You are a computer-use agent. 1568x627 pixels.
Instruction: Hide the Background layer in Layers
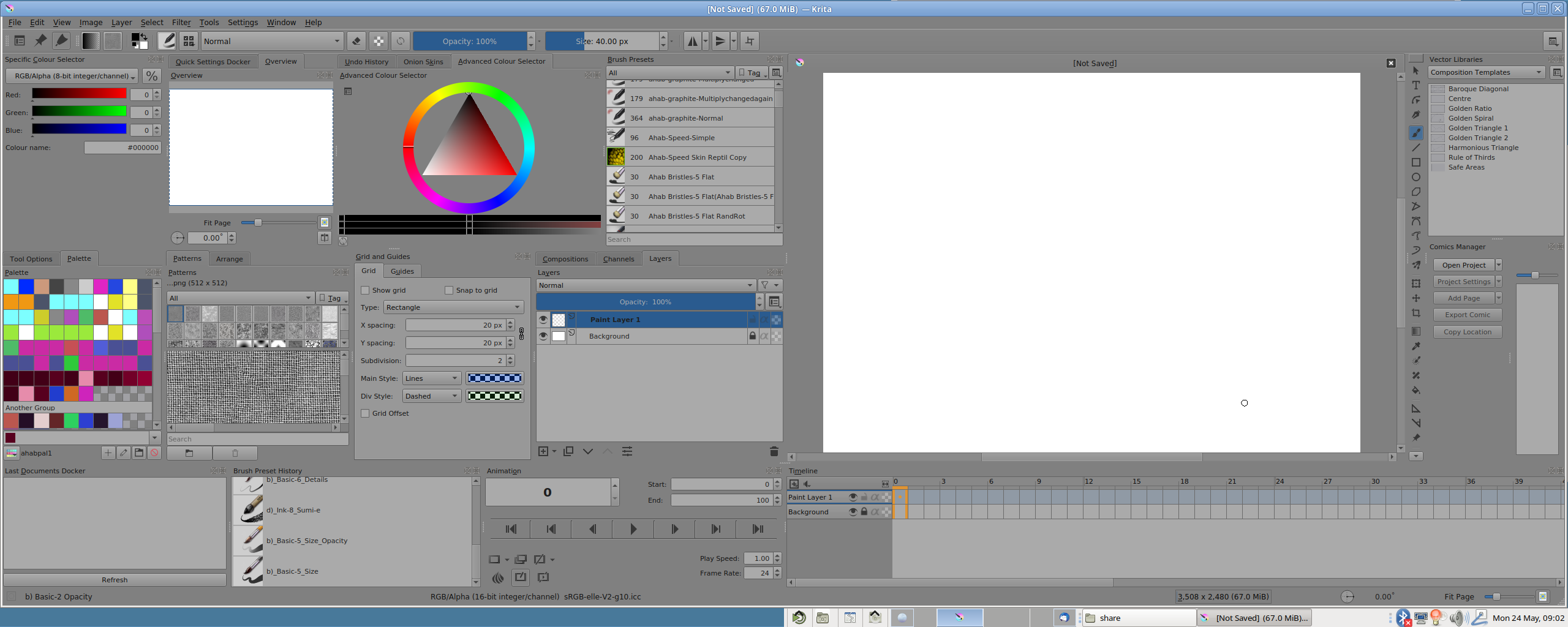pyautogui.click(x=543, y=336)
